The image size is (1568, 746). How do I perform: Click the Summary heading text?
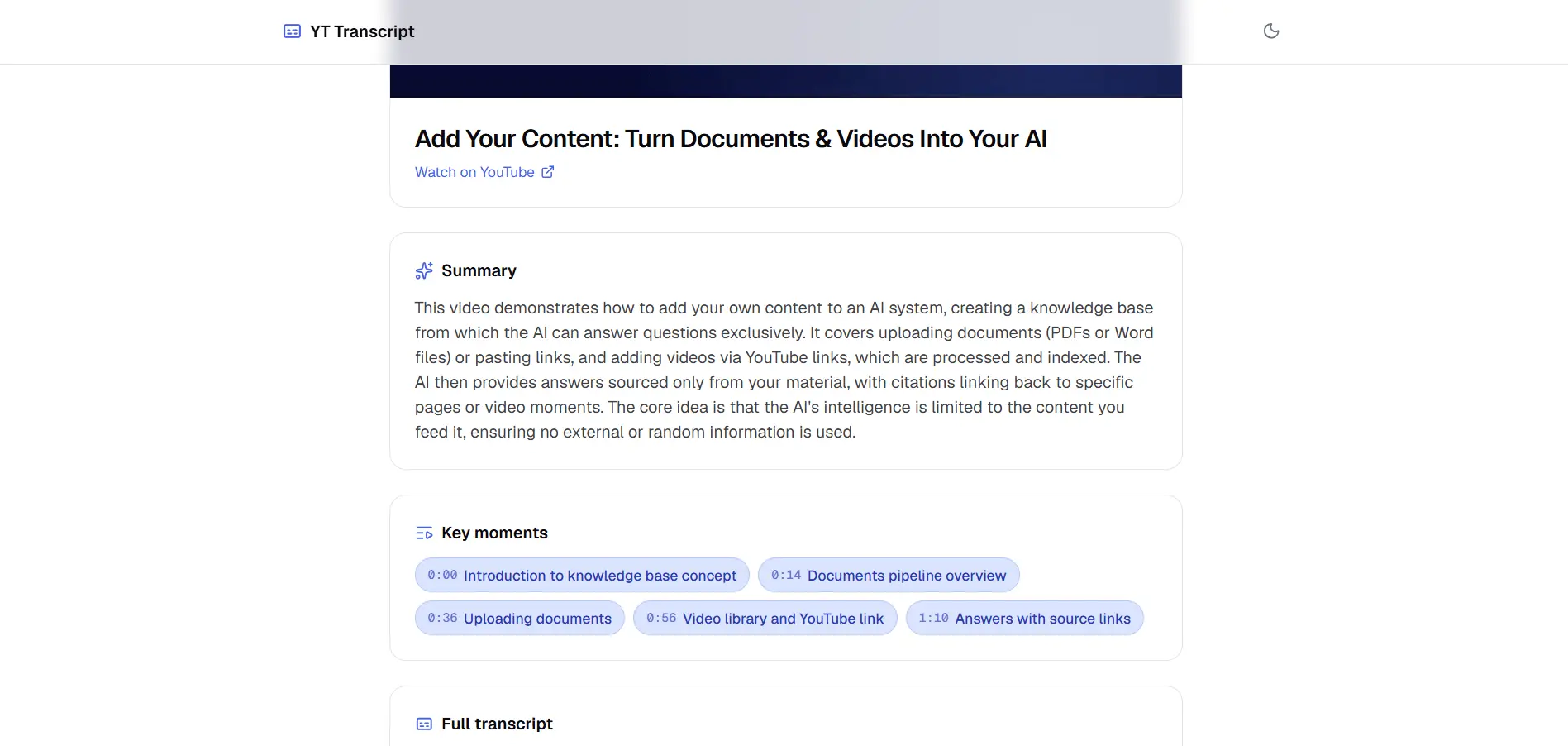(479, 270)
